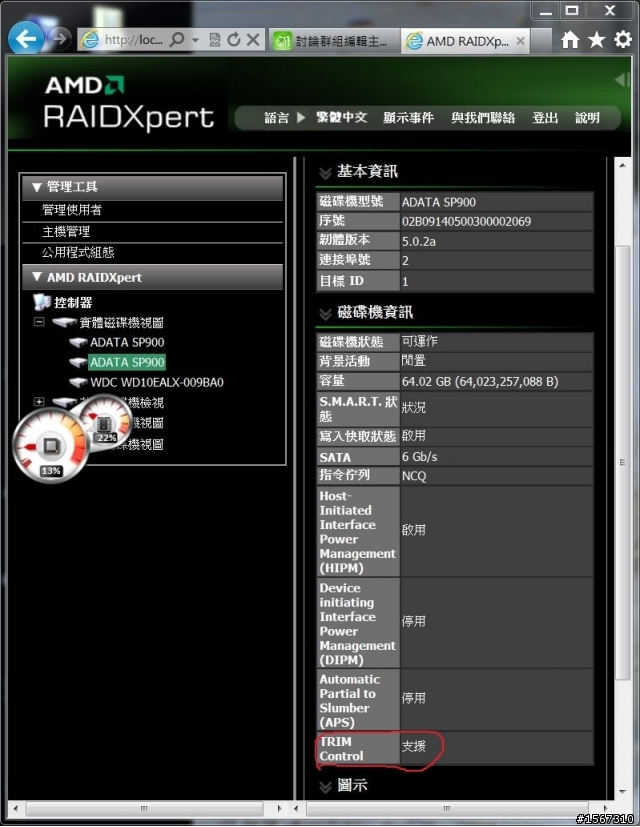Viewport: 640px width, 827px height.
Task: Click the left pane scroll left arrow
Action: (x=15, y=808)
